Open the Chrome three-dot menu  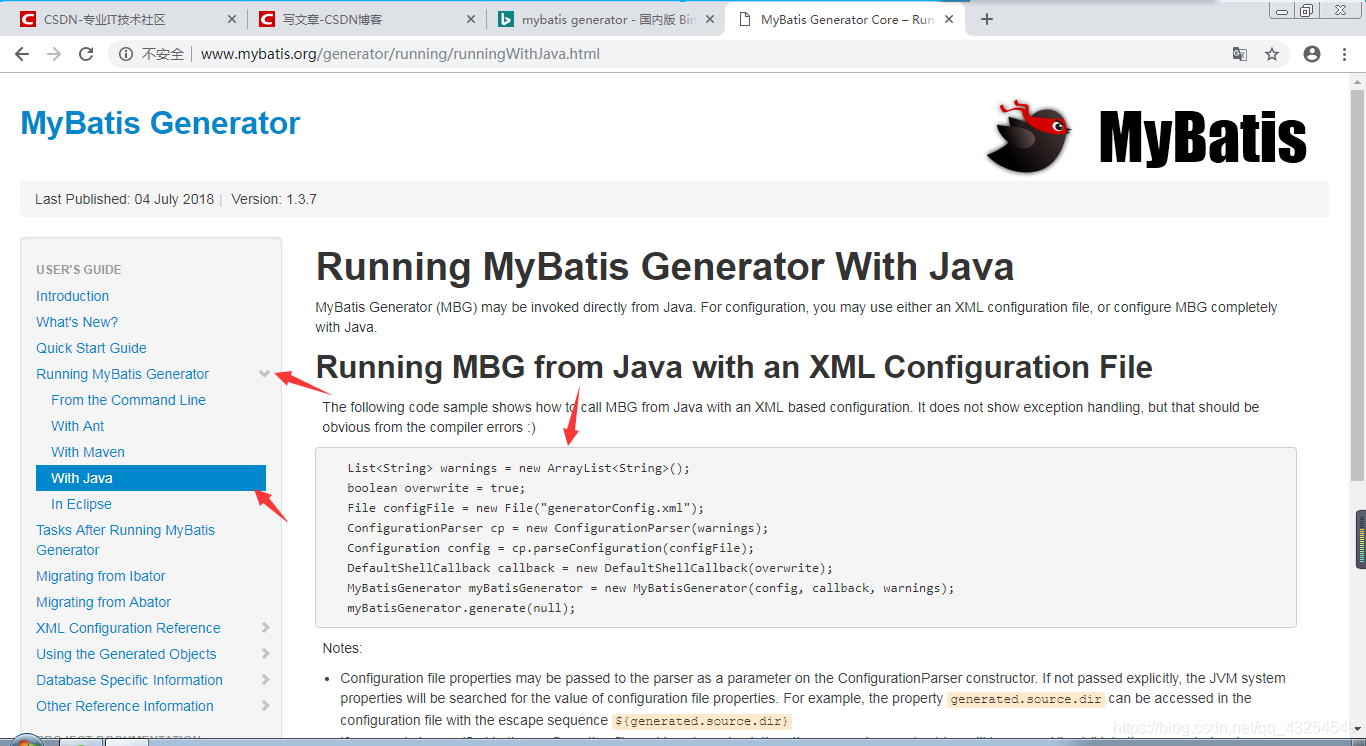1344,54
